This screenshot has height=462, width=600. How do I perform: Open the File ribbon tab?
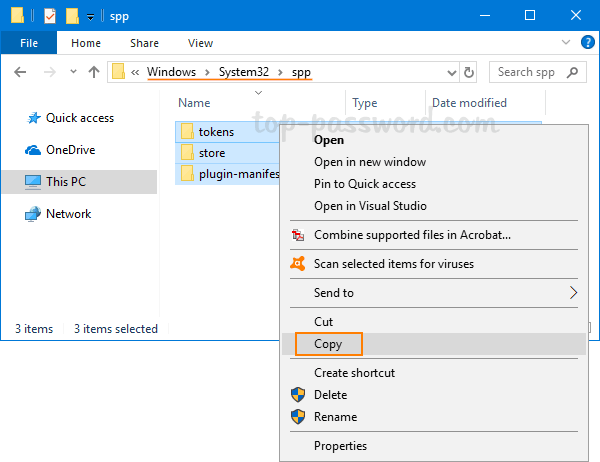29,43
